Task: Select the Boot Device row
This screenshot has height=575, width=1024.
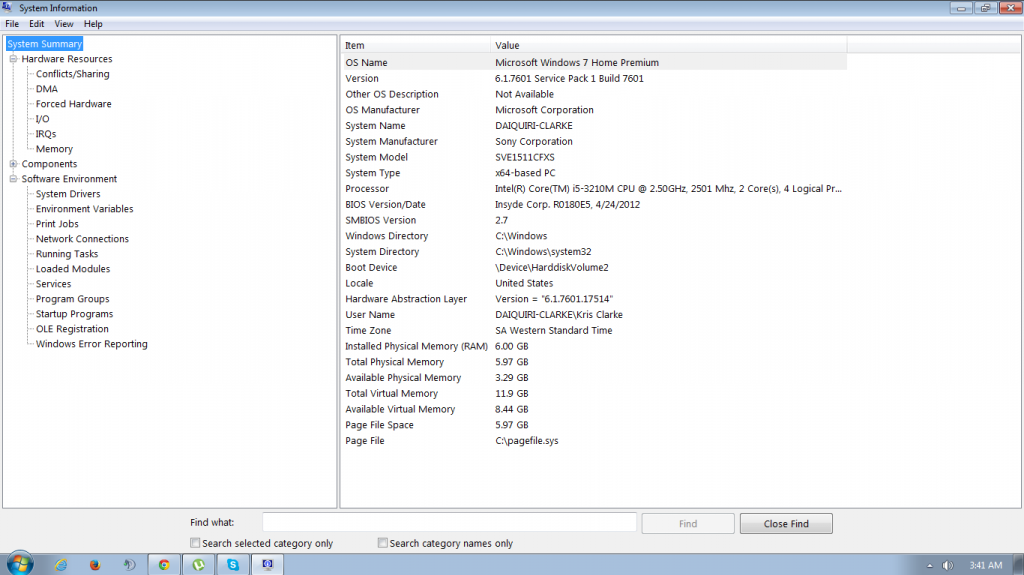Action: pos(595,267)
